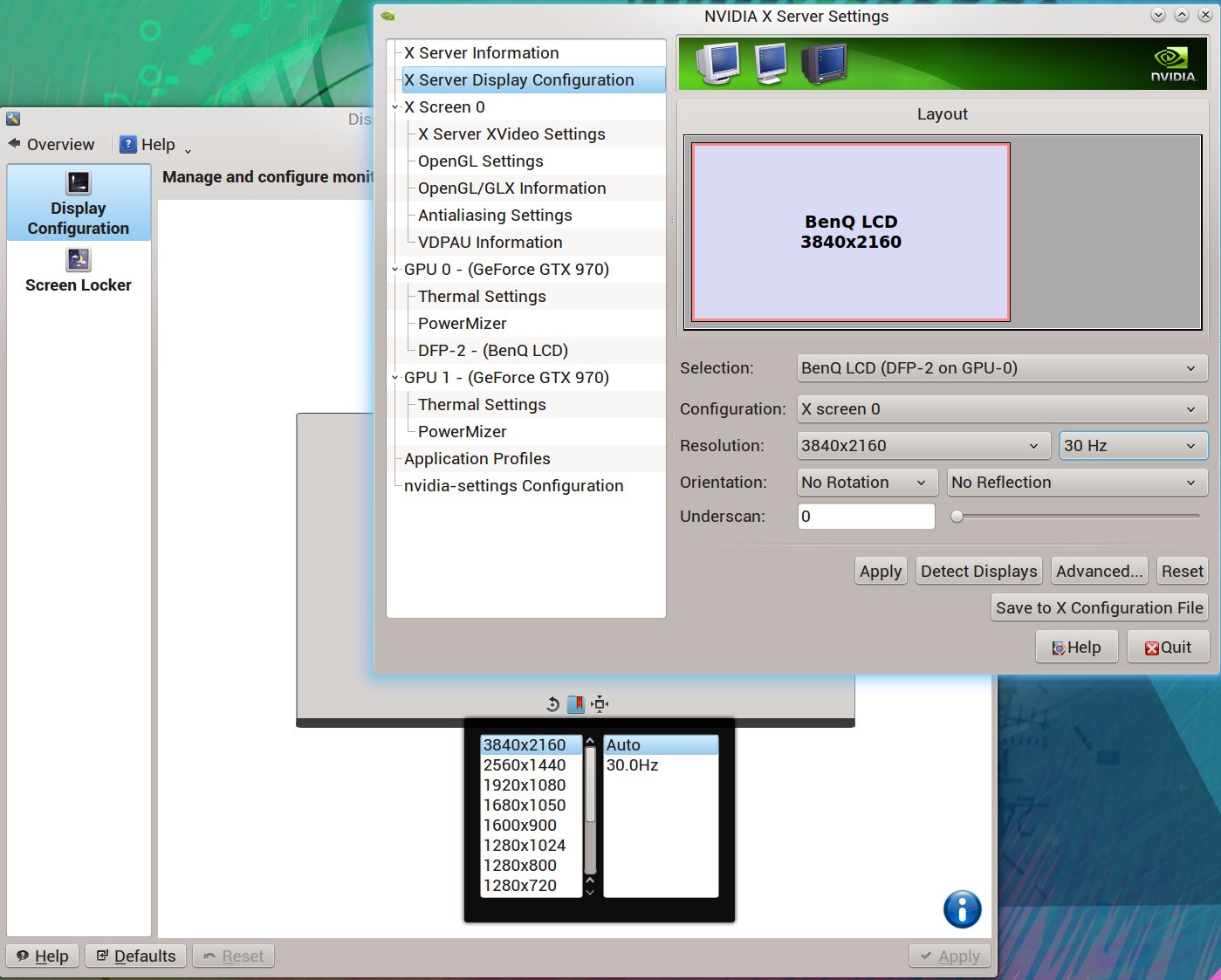Open the 30 Hz refresh rate dropdown
This screenshot has width=1221, height=980.
[x=1134, y=446]
